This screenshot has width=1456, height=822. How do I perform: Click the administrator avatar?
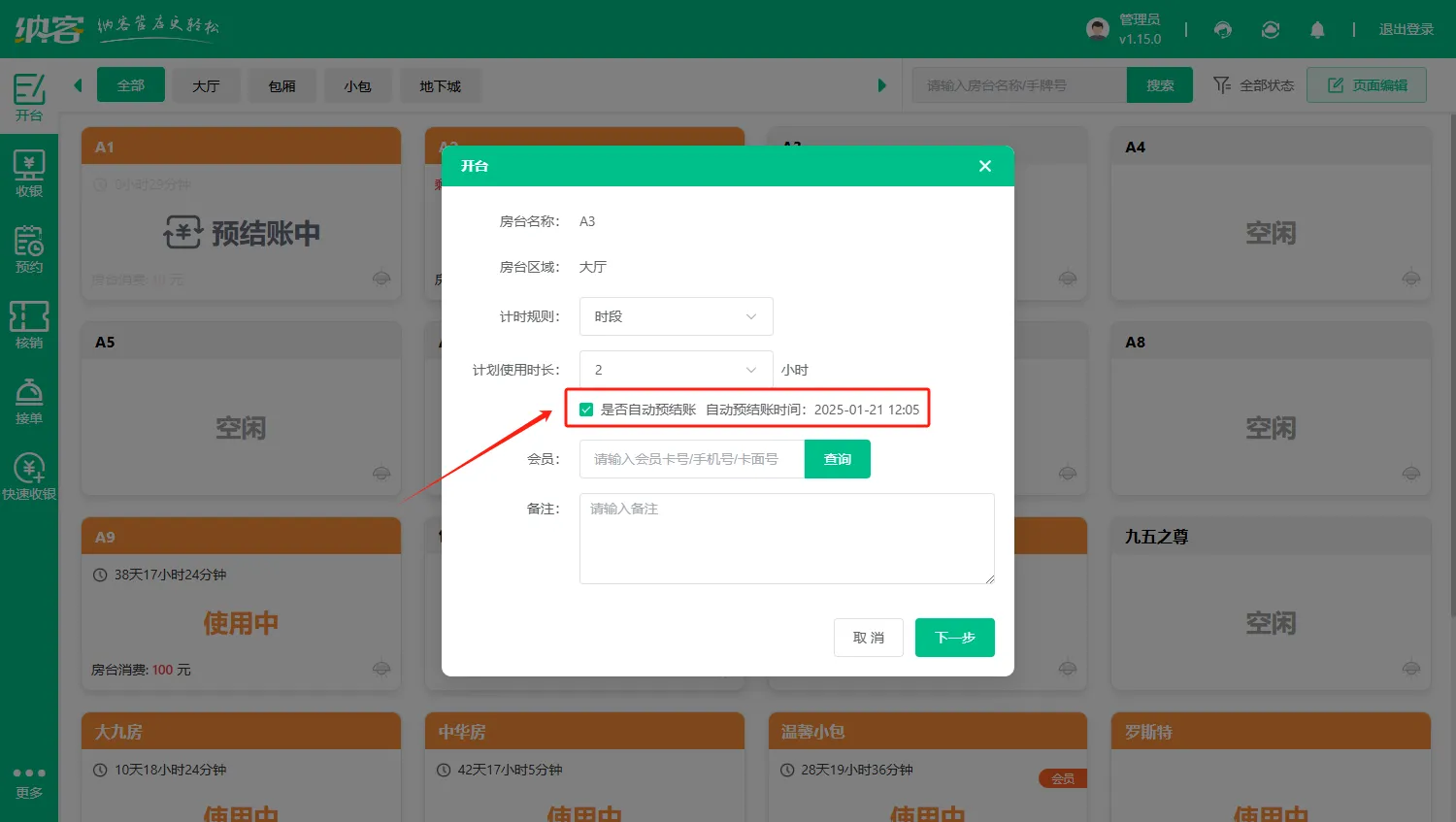point(1098,29)
